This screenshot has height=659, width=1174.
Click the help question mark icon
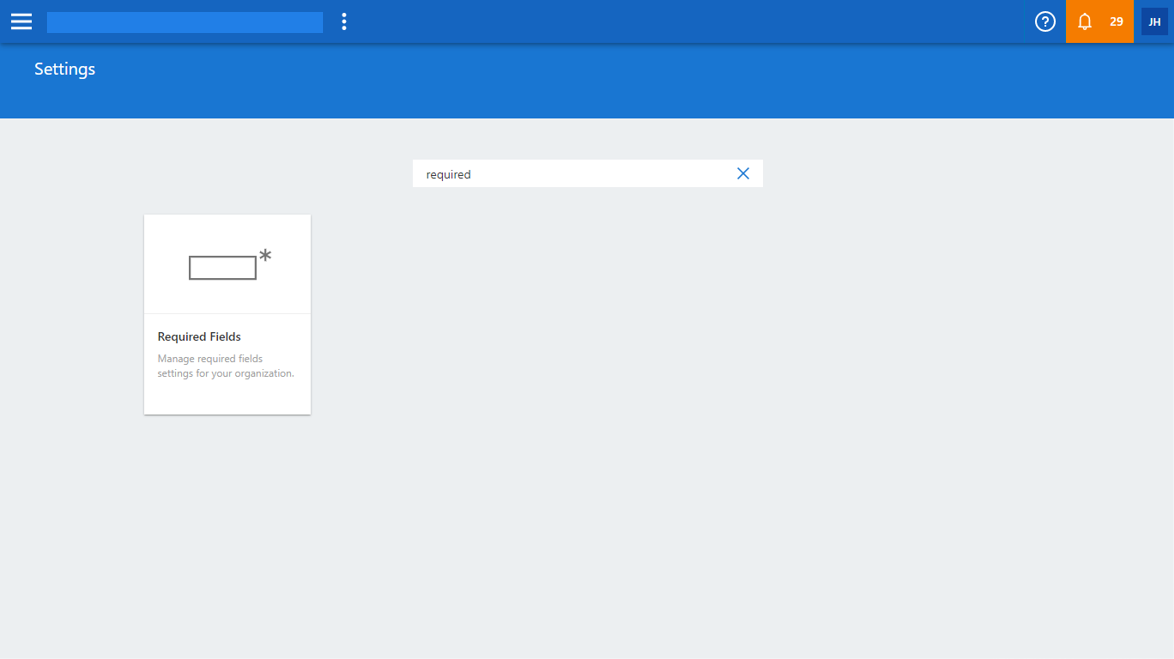click(1045, 22)
